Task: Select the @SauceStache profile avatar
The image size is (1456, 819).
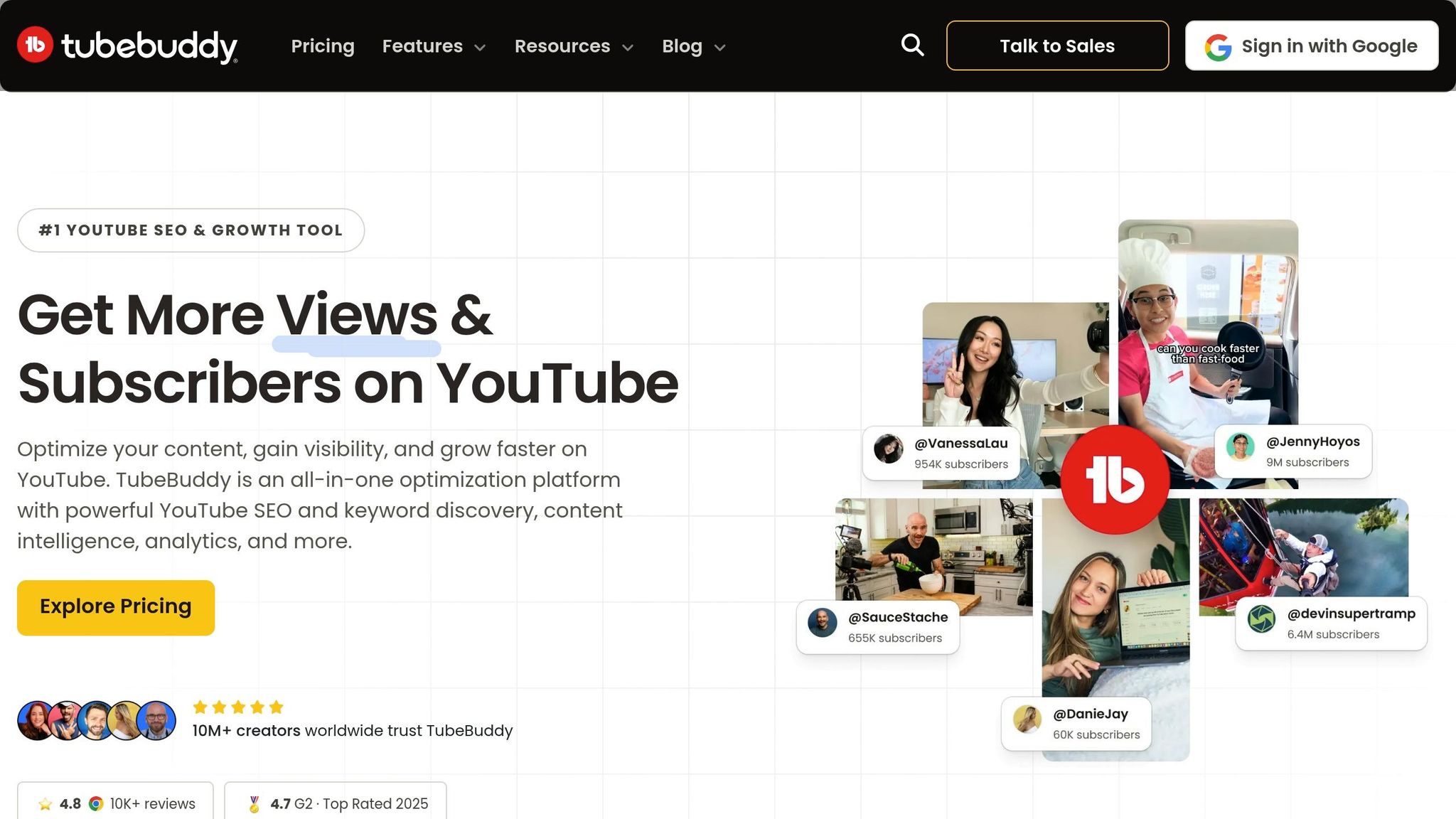Action: click(823, 623)
